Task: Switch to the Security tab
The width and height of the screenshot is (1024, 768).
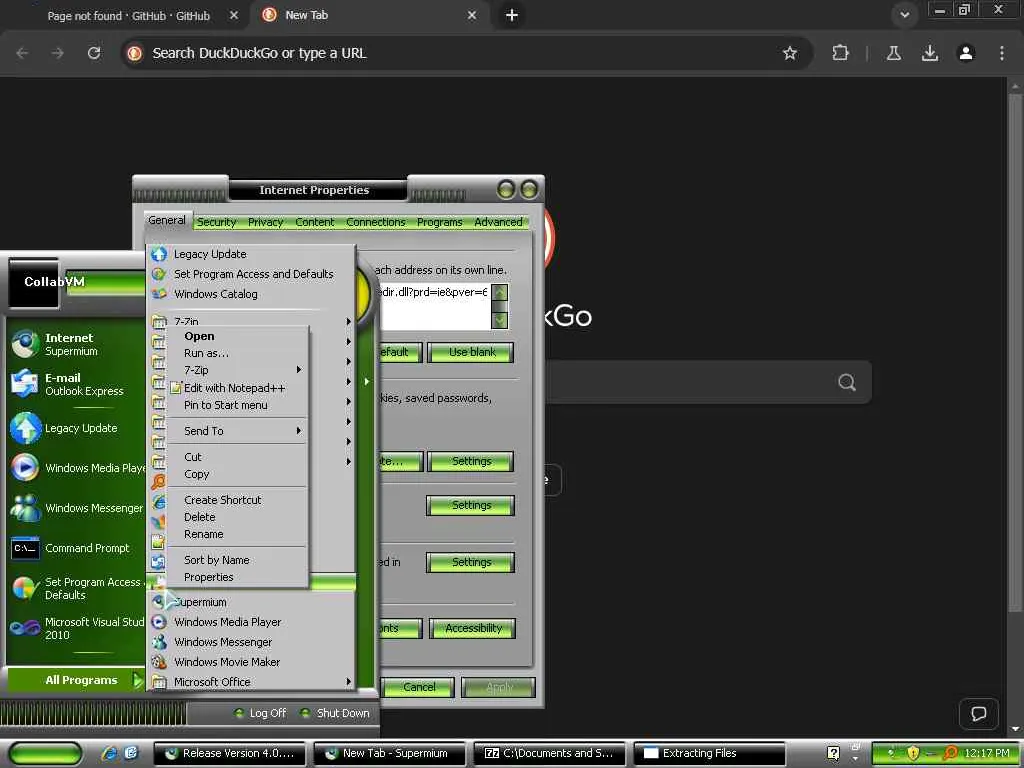Action: coord(216,222)
